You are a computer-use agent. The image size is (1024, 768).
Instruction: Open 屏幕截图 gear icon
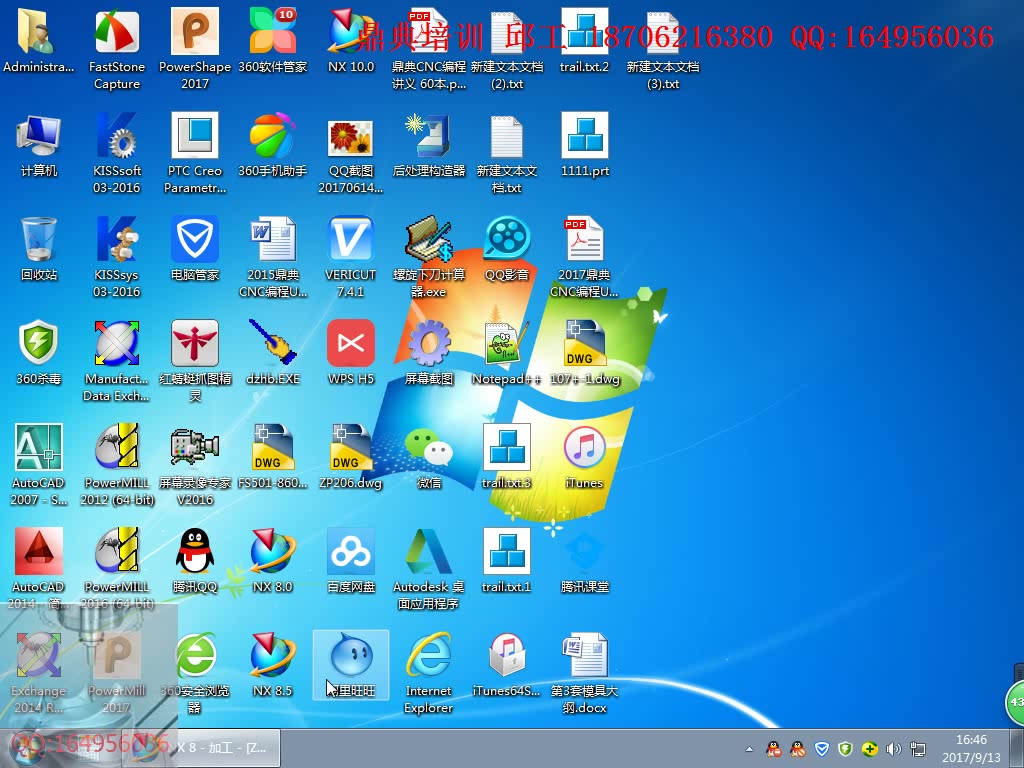pos(428,352)
